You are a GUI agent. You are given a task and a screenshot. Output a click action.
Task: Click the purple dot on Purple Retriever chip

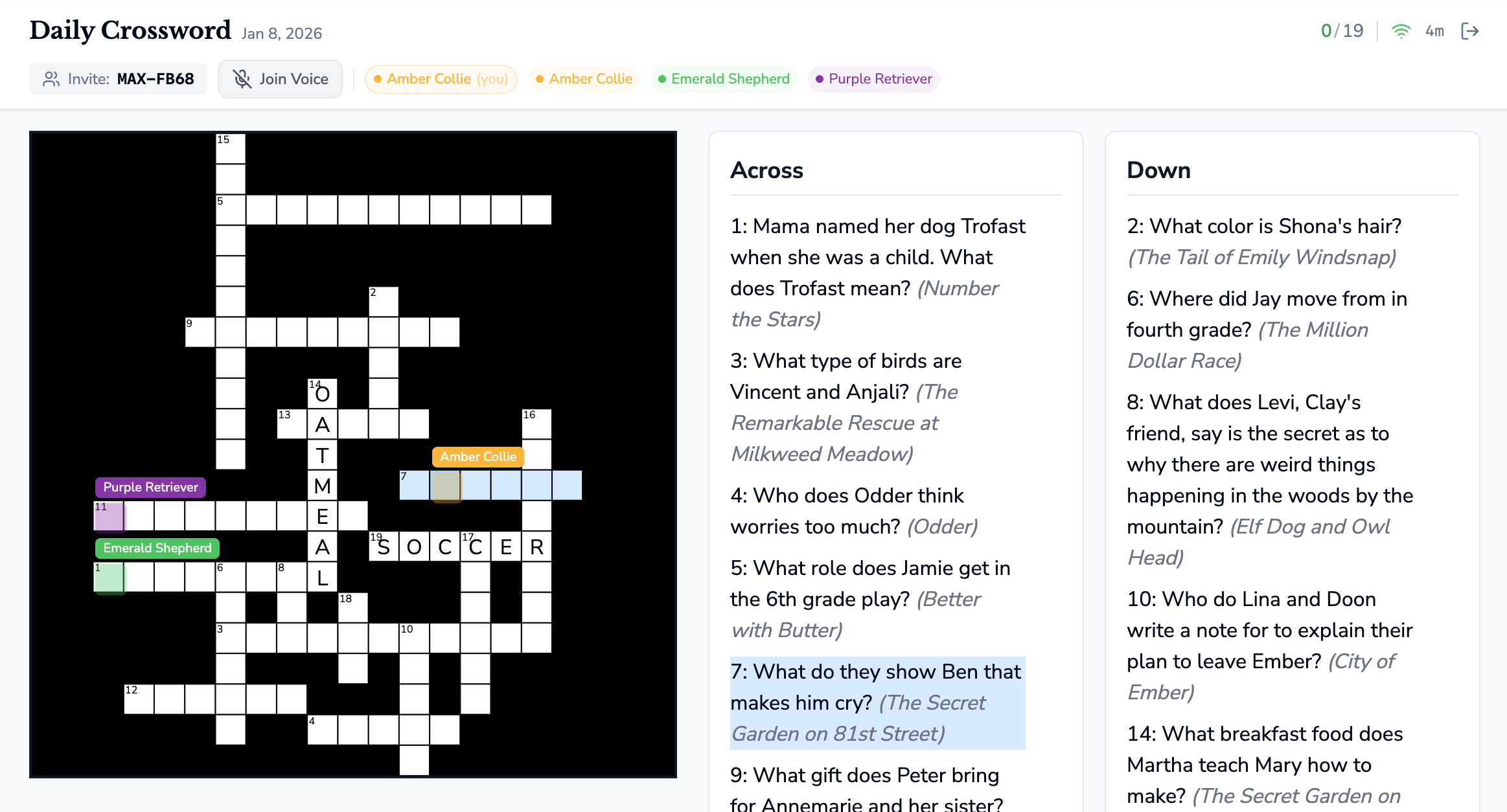coord(819,79)
